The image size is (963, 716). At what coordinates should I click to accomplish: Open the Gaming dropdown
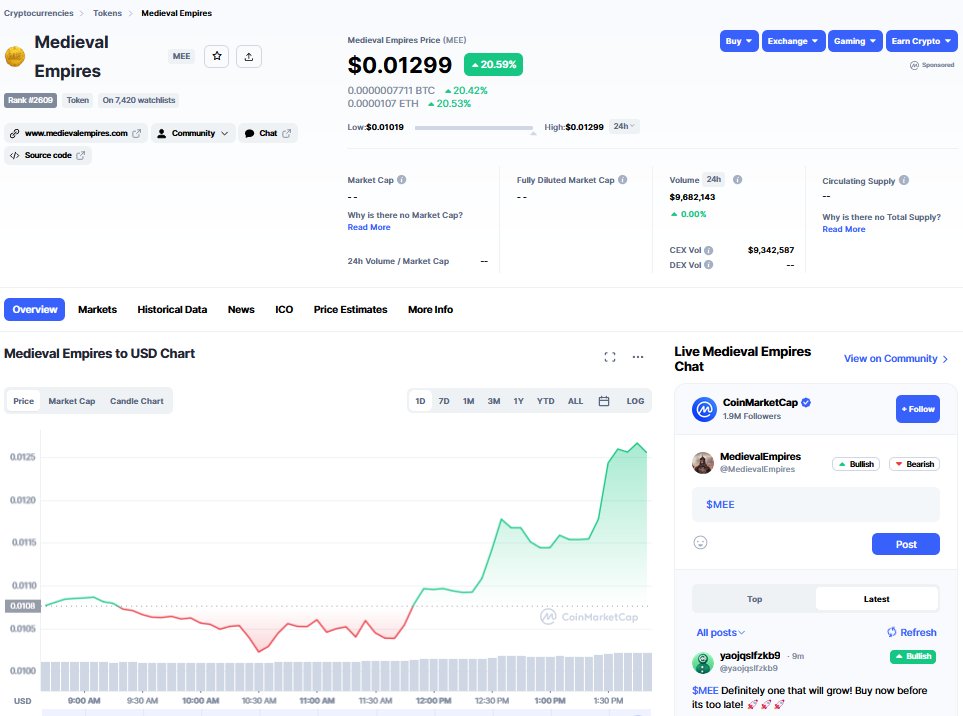pos(855,41)
